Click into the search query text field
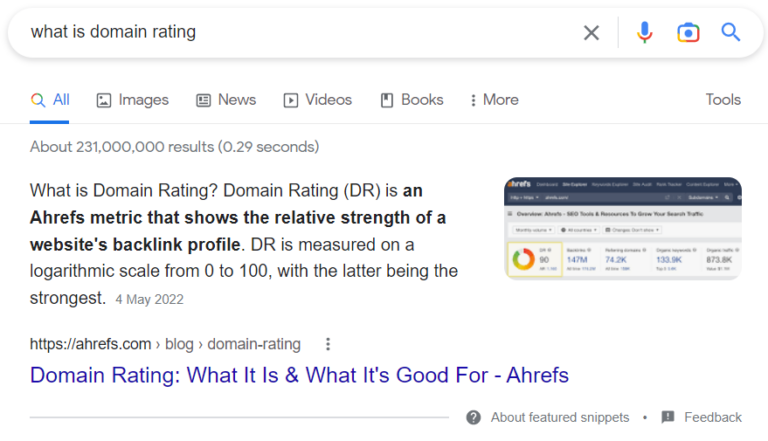Image resolution: width=768 pixels, height=441 pixels. (x=300, y=33)
